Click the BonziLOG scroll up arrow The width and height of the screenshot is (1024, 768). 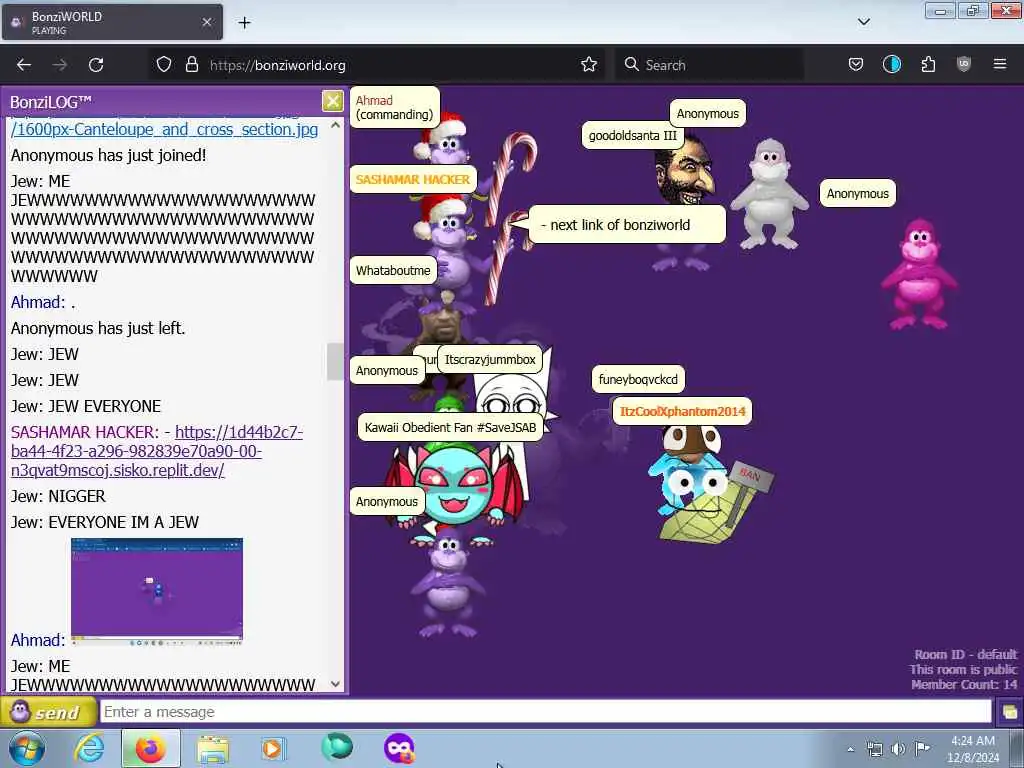pyautogui.click(x=336, y=125)
